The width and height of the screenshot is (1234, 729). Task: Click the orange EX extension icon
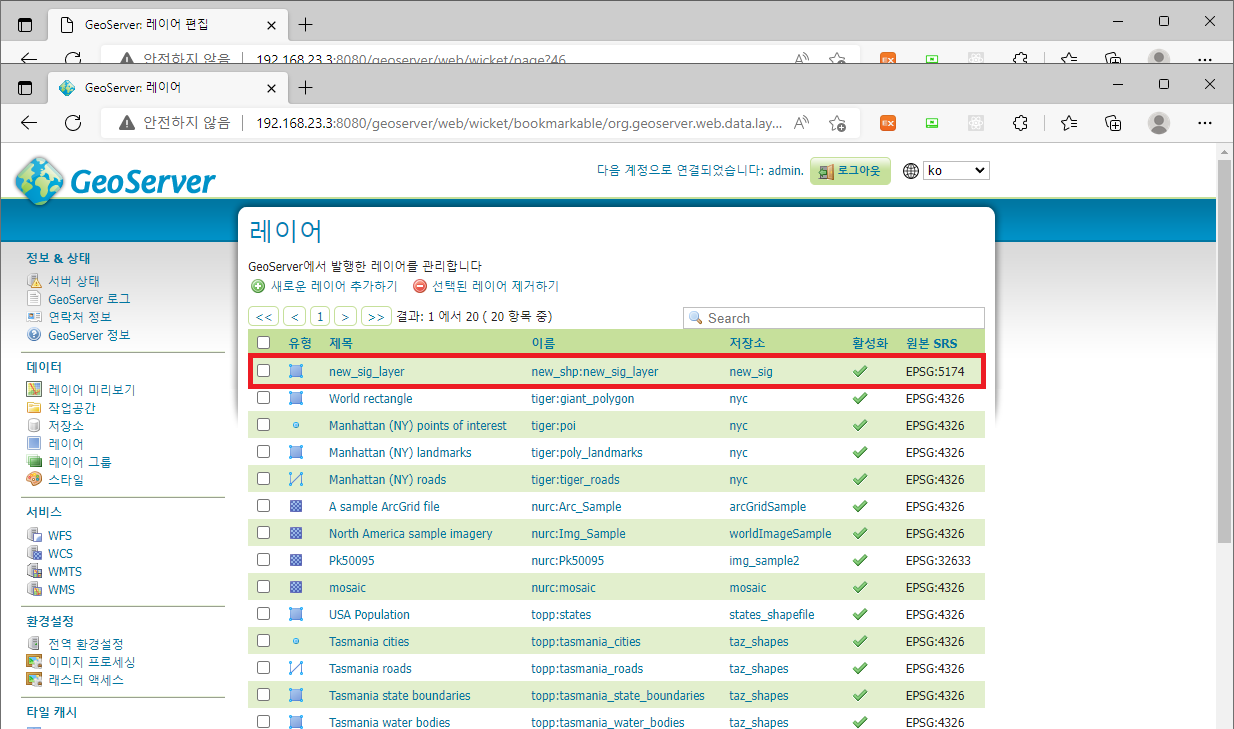(x=887, y=123)
